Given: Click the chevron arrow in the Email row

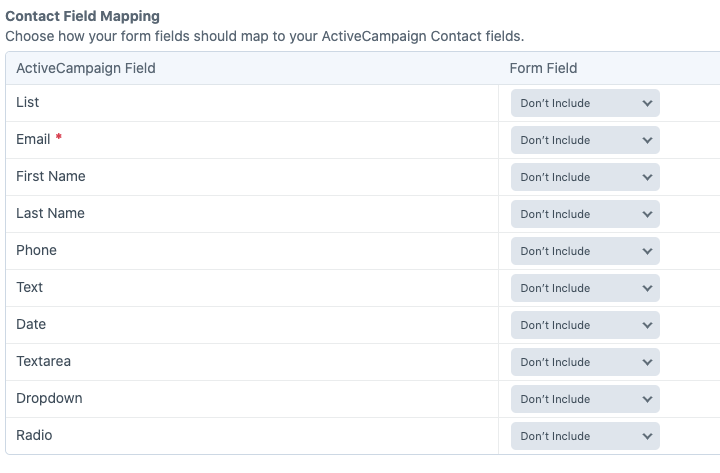Looking at the screenshot, I should click(647, 140).
